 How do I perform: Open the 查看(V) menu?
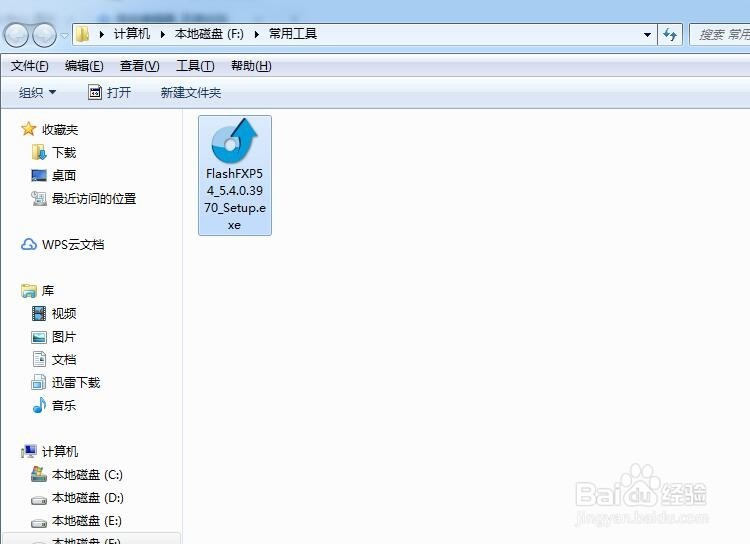(x=140, y=66)
